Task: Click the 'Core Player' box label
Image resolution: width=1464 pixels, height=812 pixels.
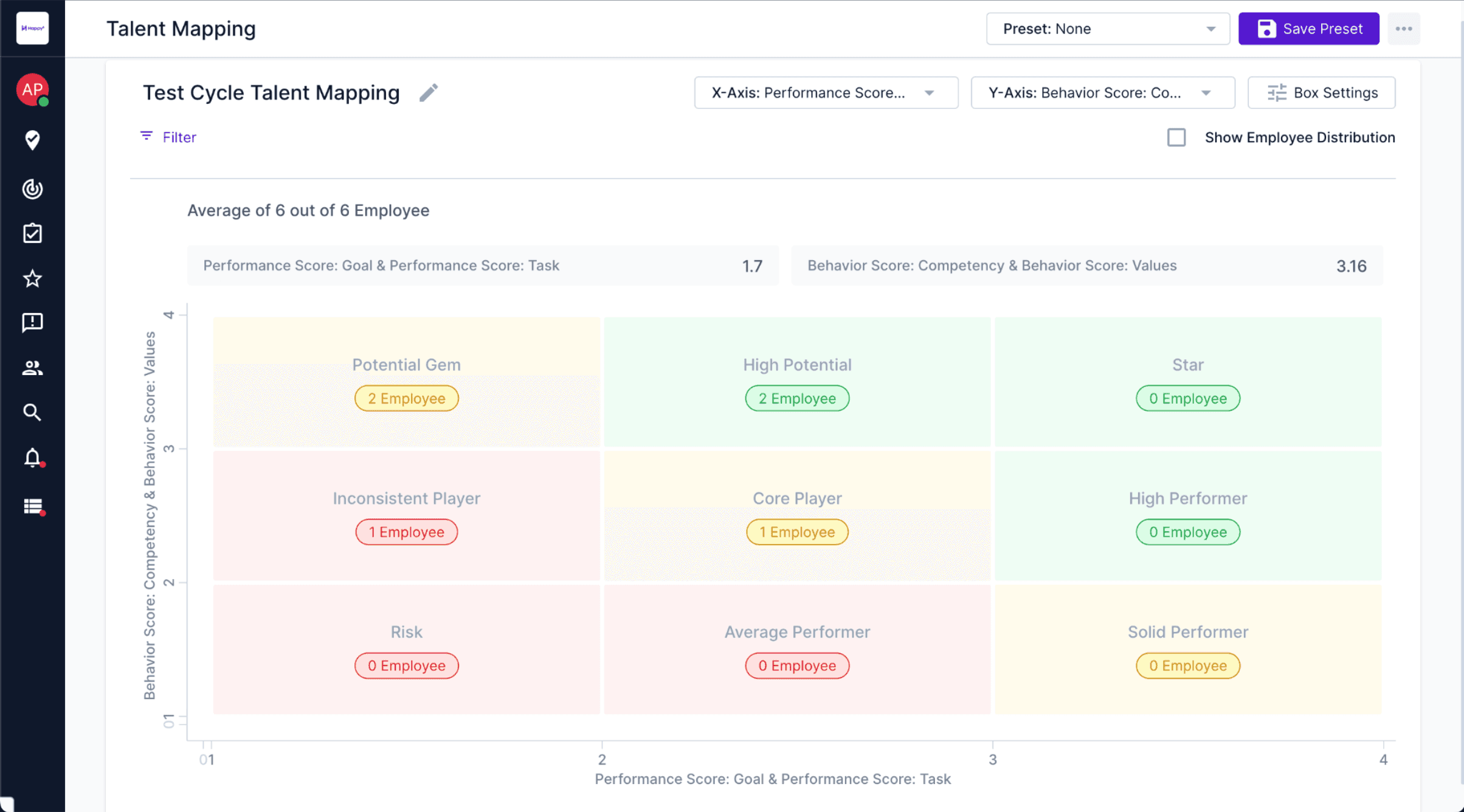Action: [797, 498]
